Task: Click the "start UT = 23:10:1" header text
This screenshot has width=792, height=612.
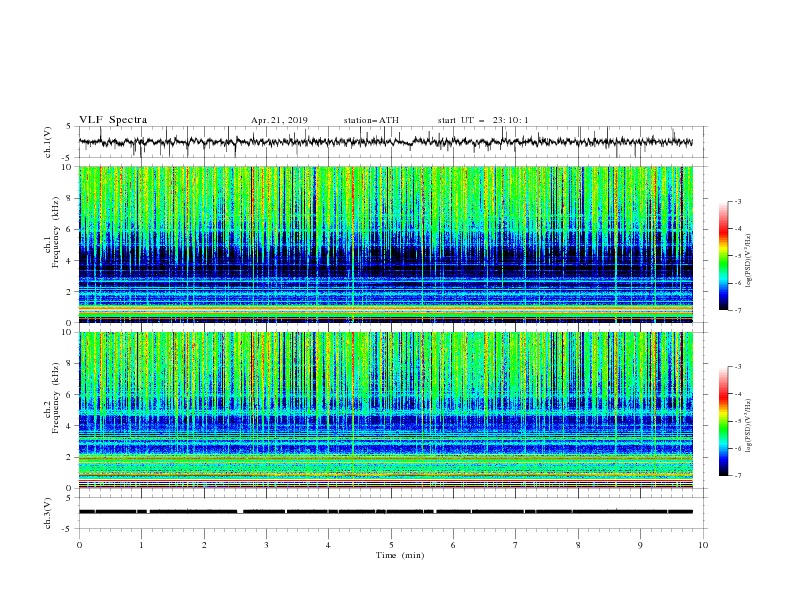Action: (x=483, y=120)
